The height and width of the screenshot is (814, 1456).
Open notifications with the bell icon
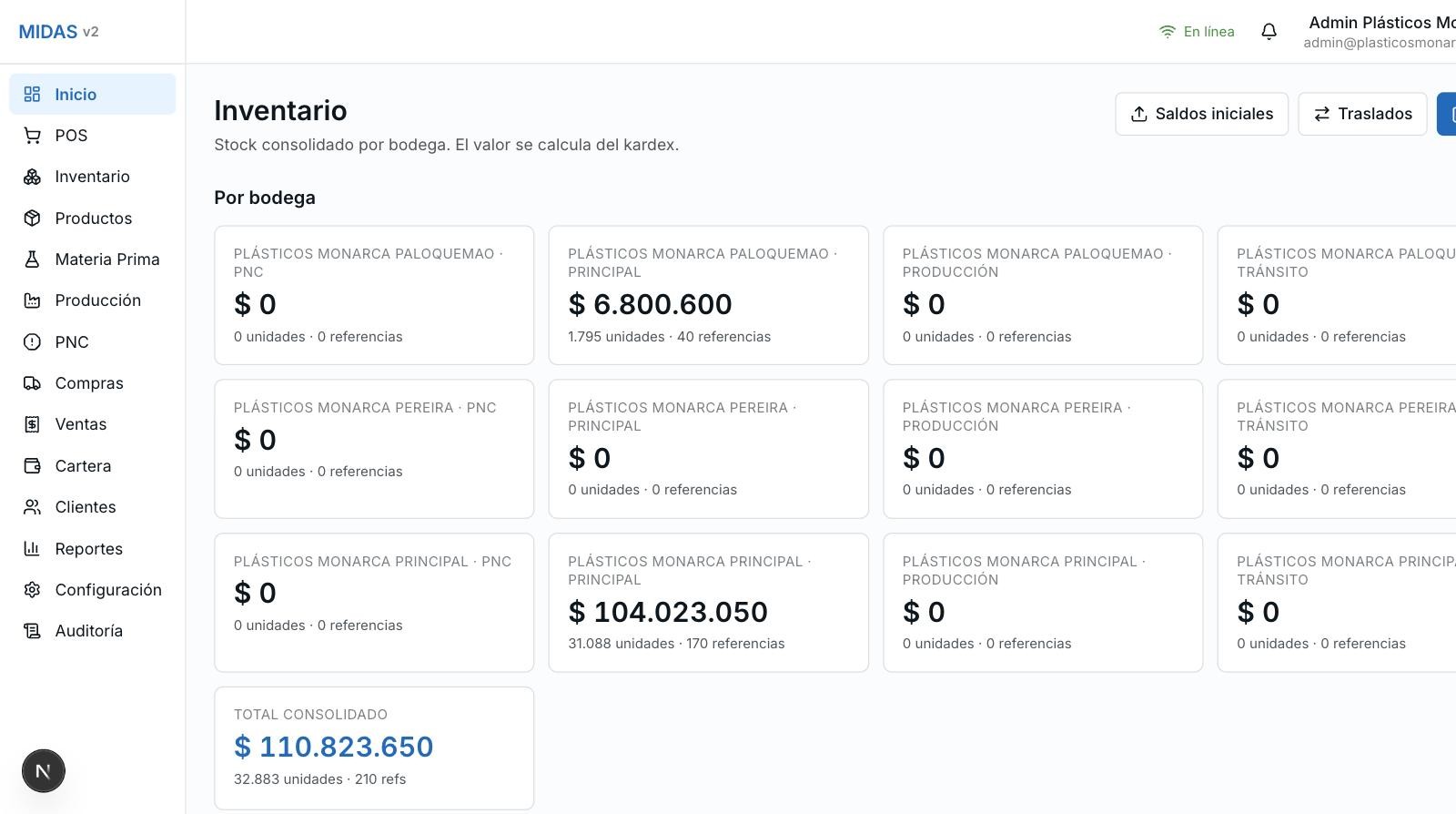(1269, 32)
